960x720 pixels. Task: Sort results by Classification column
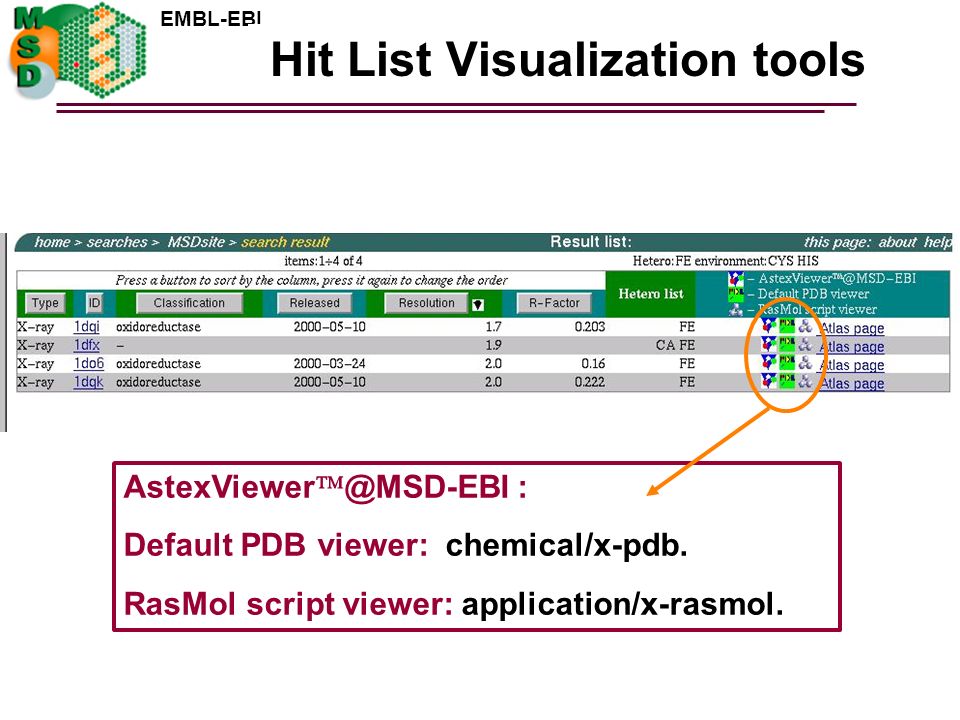189,303
